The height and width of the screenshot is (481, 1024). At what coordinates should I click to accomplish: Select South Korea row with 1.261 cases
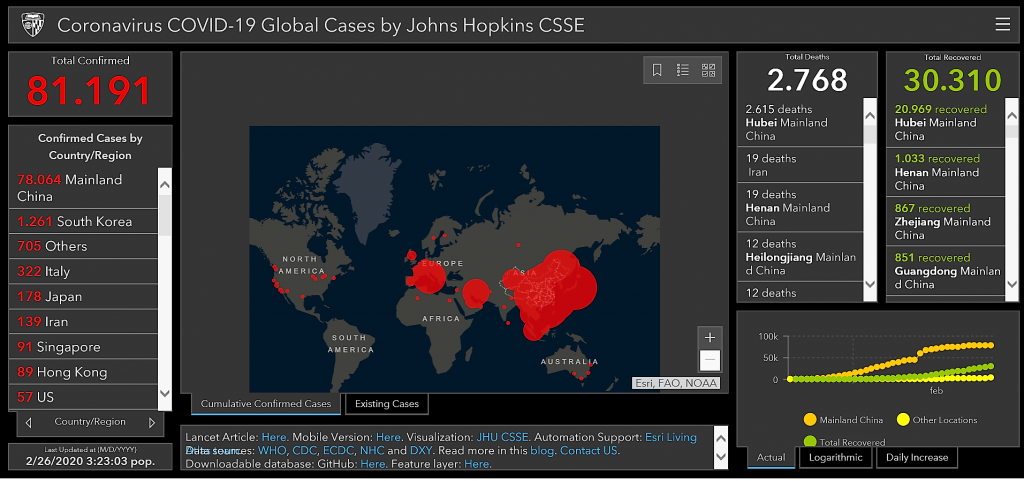tap(83, 221)
